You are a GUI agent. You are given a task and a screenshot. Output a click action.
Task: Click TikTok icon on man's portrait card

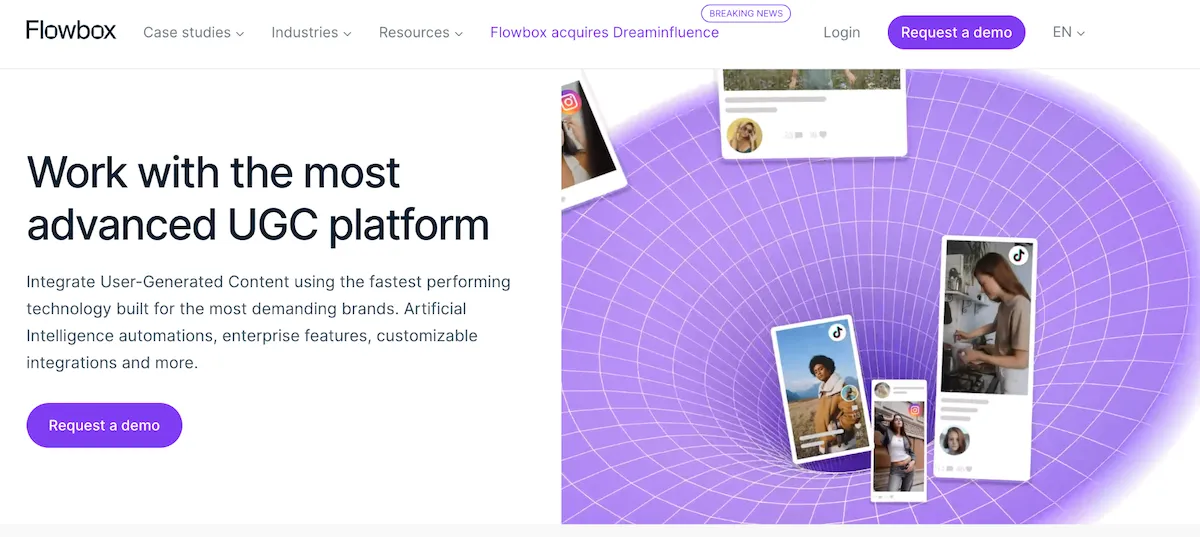837,333
